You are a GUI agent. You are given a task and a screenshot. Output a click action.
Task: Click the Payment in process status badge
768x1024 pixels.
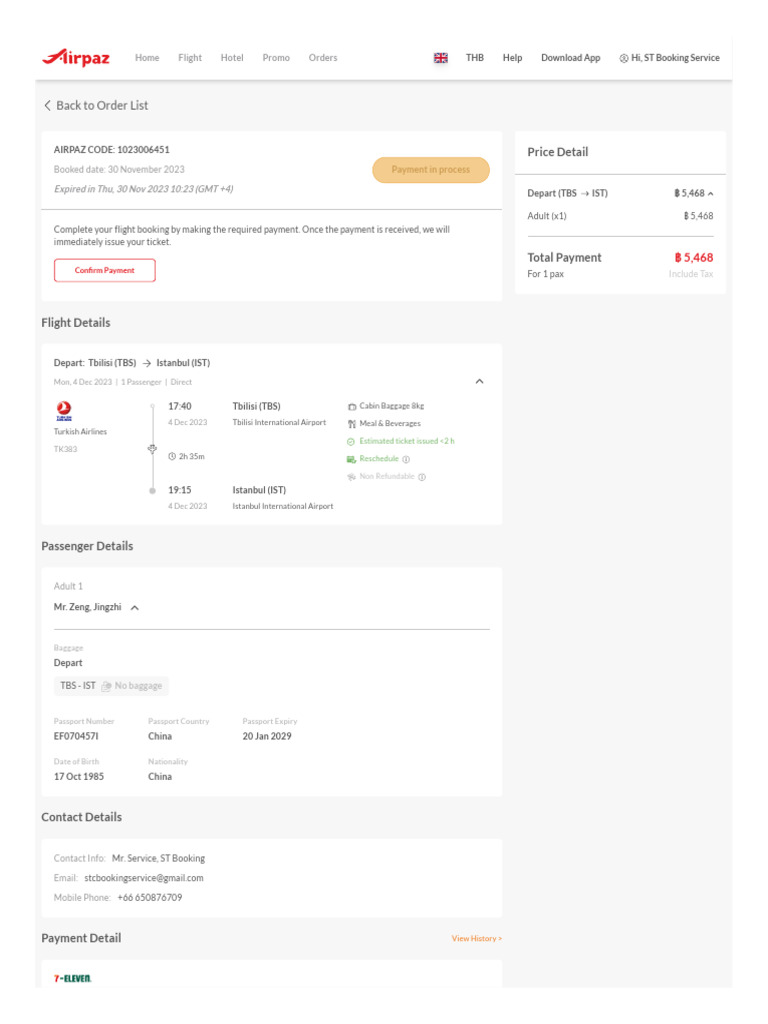tap(431, 170)
